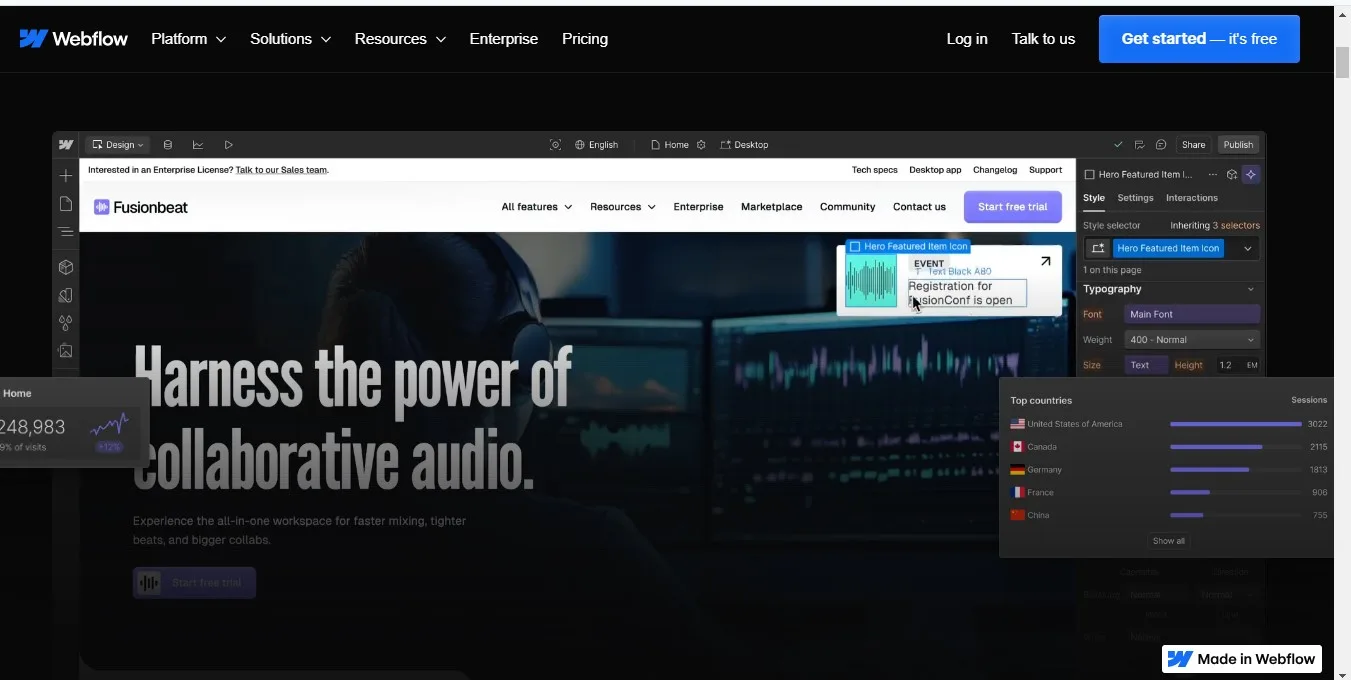Switch to the Settings tab in the panel

coord(1135,198)
